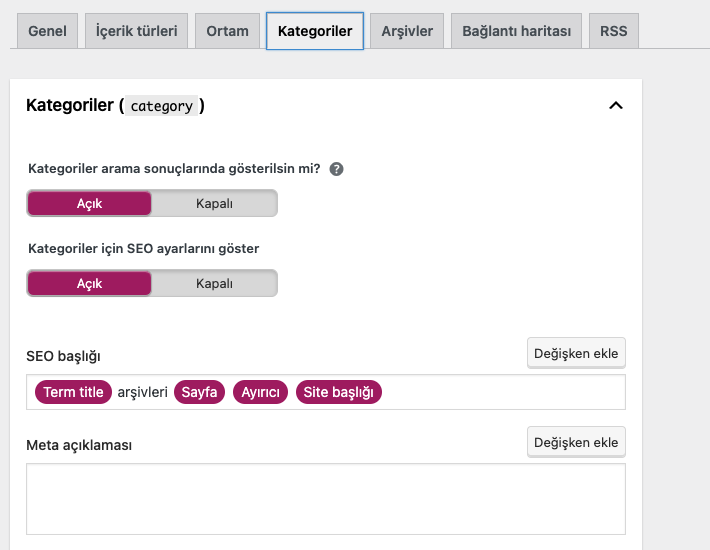Click Değişken ekle for Meta açıklaması

click(x=576, y=442)
